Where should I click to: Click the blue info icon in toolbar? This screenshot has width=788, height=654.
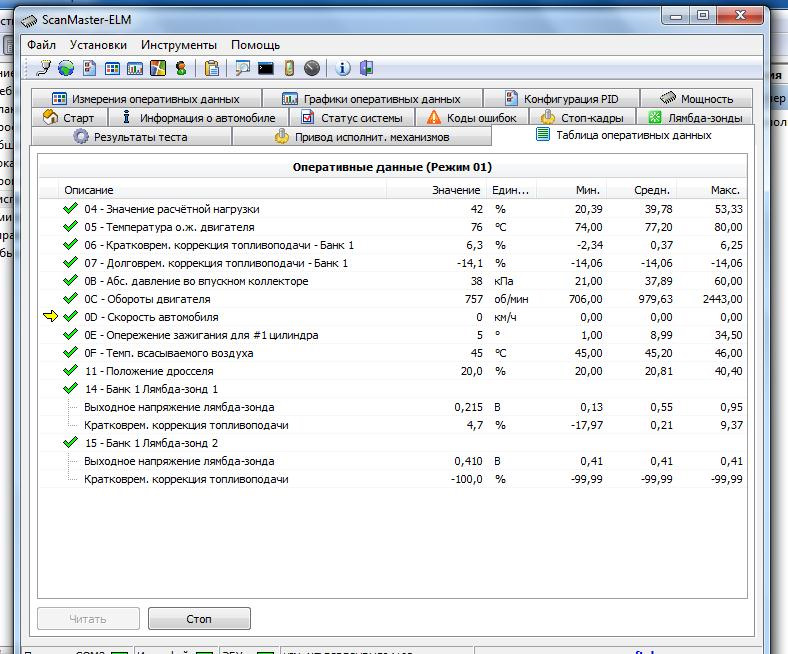pyautogui.click(x=343, y=69)
